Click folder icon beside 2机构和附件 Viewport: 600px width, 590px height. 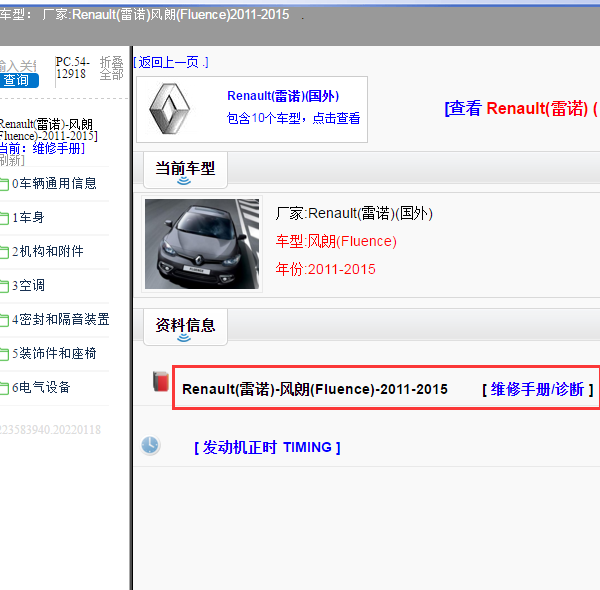pos(4,252)
